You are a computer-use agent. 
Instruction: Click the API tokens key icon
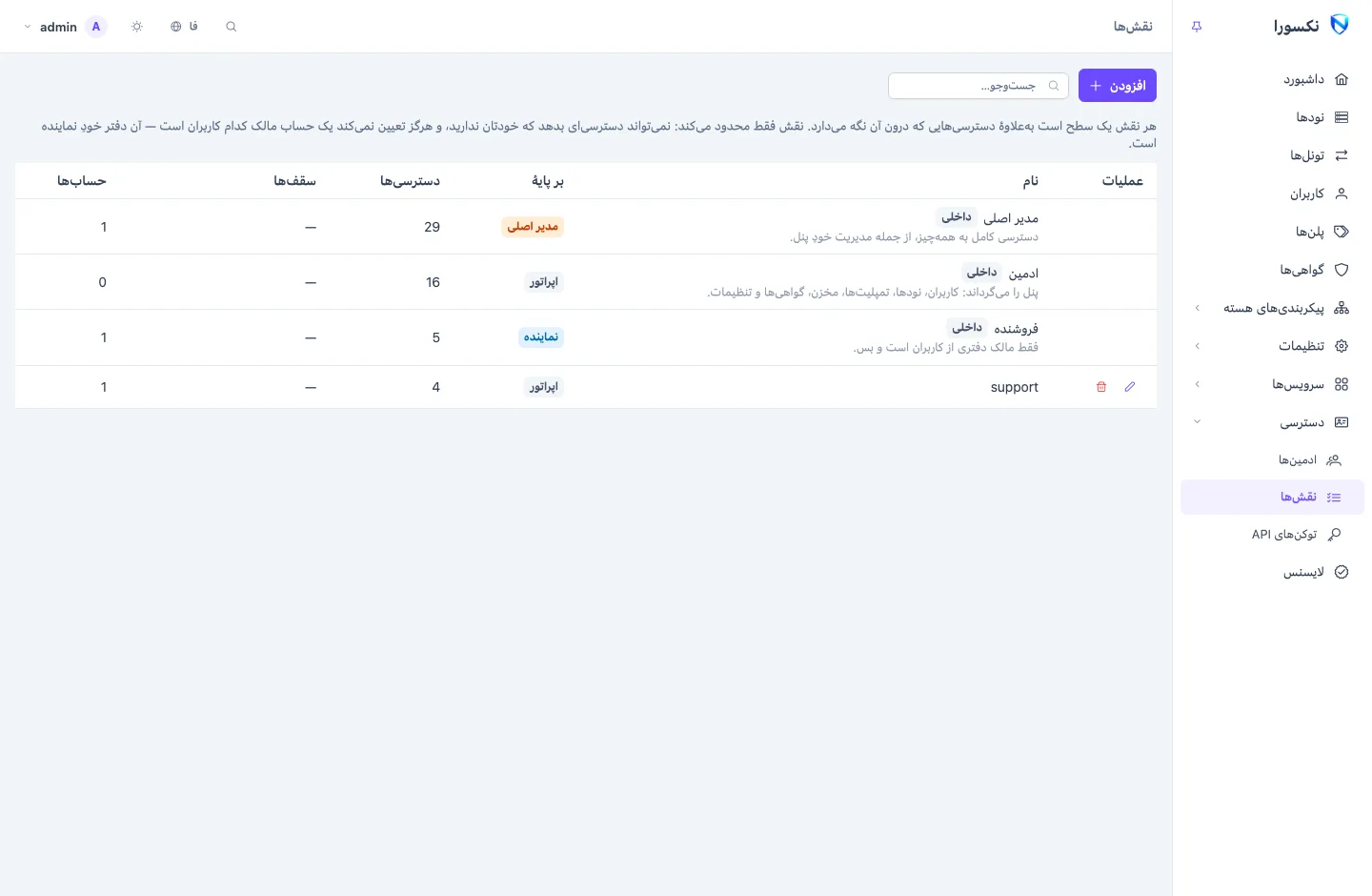[x=1334, y=535]
